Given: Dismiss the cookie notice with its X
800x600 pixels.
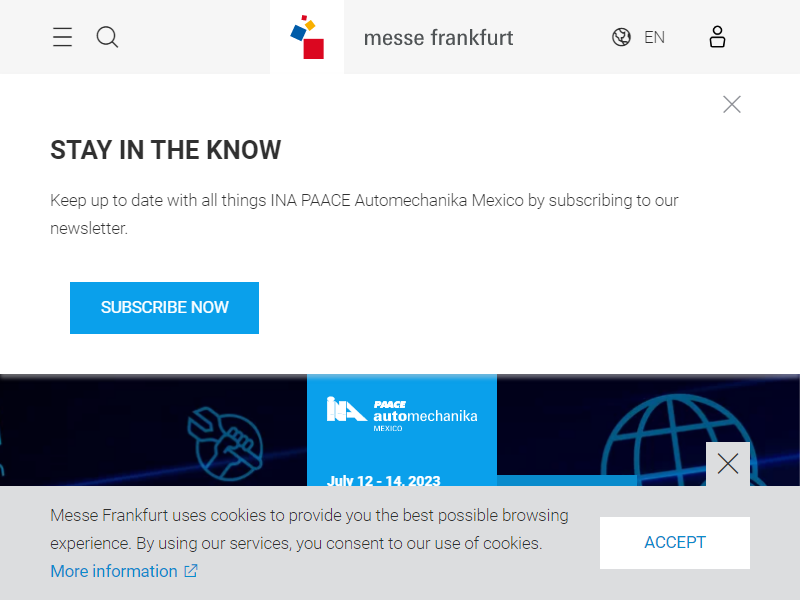Looking at the screenshot, I should coord(728,464).
